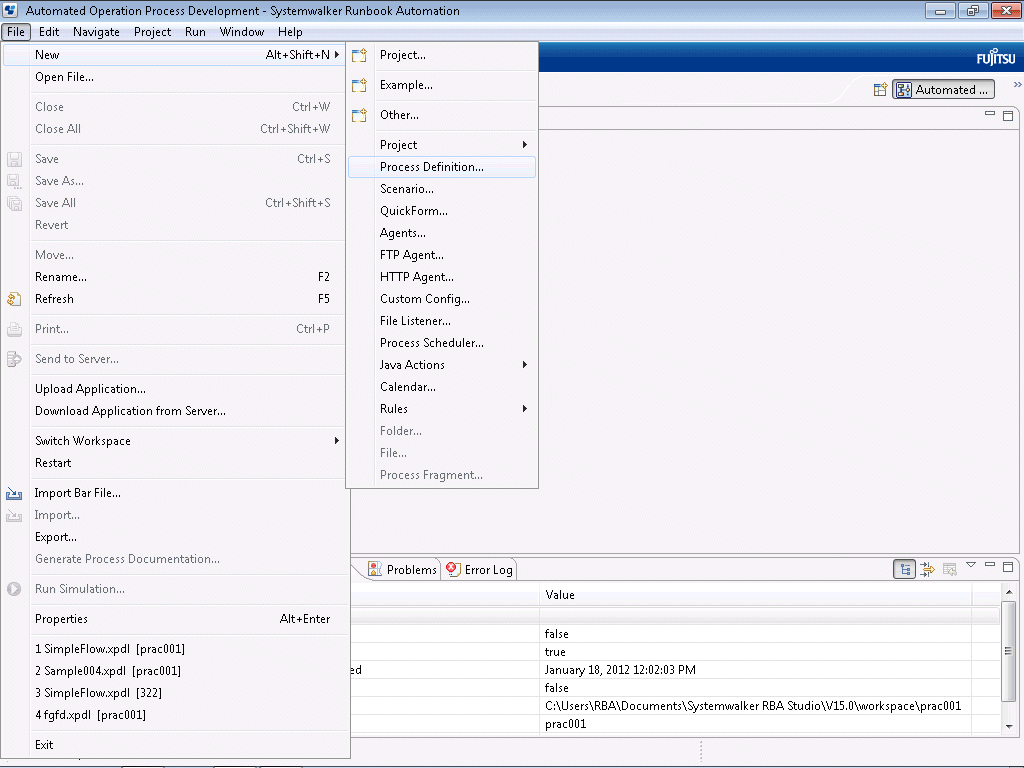This screenshot has width=1024, height=768.
Task: Open the Run menu
Action: 195,32
